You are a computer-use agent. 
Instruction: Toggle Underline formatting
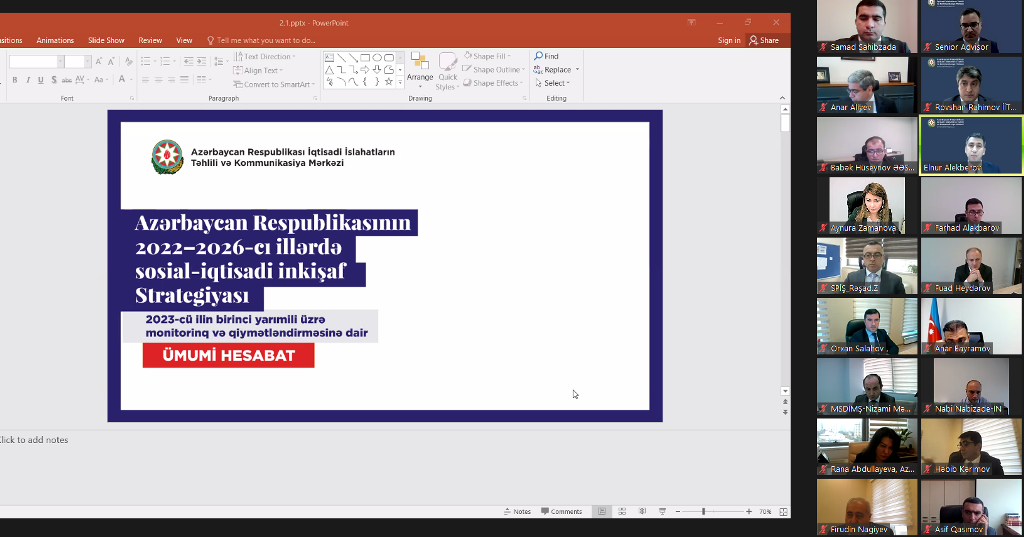[41, 80]
